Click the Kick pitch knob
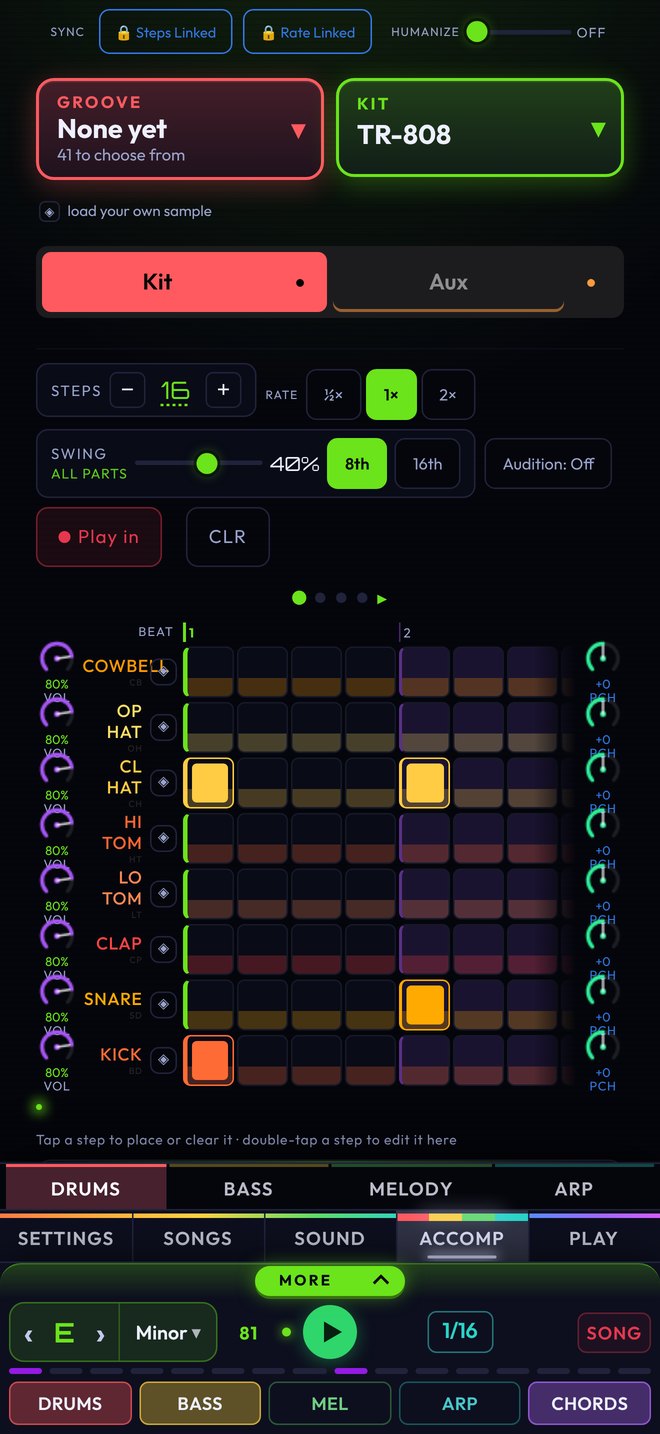The image size is (660, 1434). [602, 1047]
